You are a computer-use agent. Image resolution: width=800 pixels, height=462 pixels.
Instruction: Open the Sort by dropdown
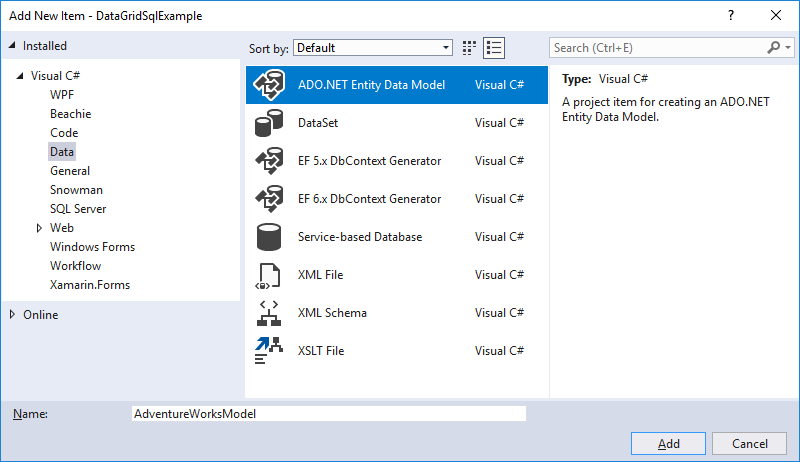pyautogui.click(x=373, y=48)
